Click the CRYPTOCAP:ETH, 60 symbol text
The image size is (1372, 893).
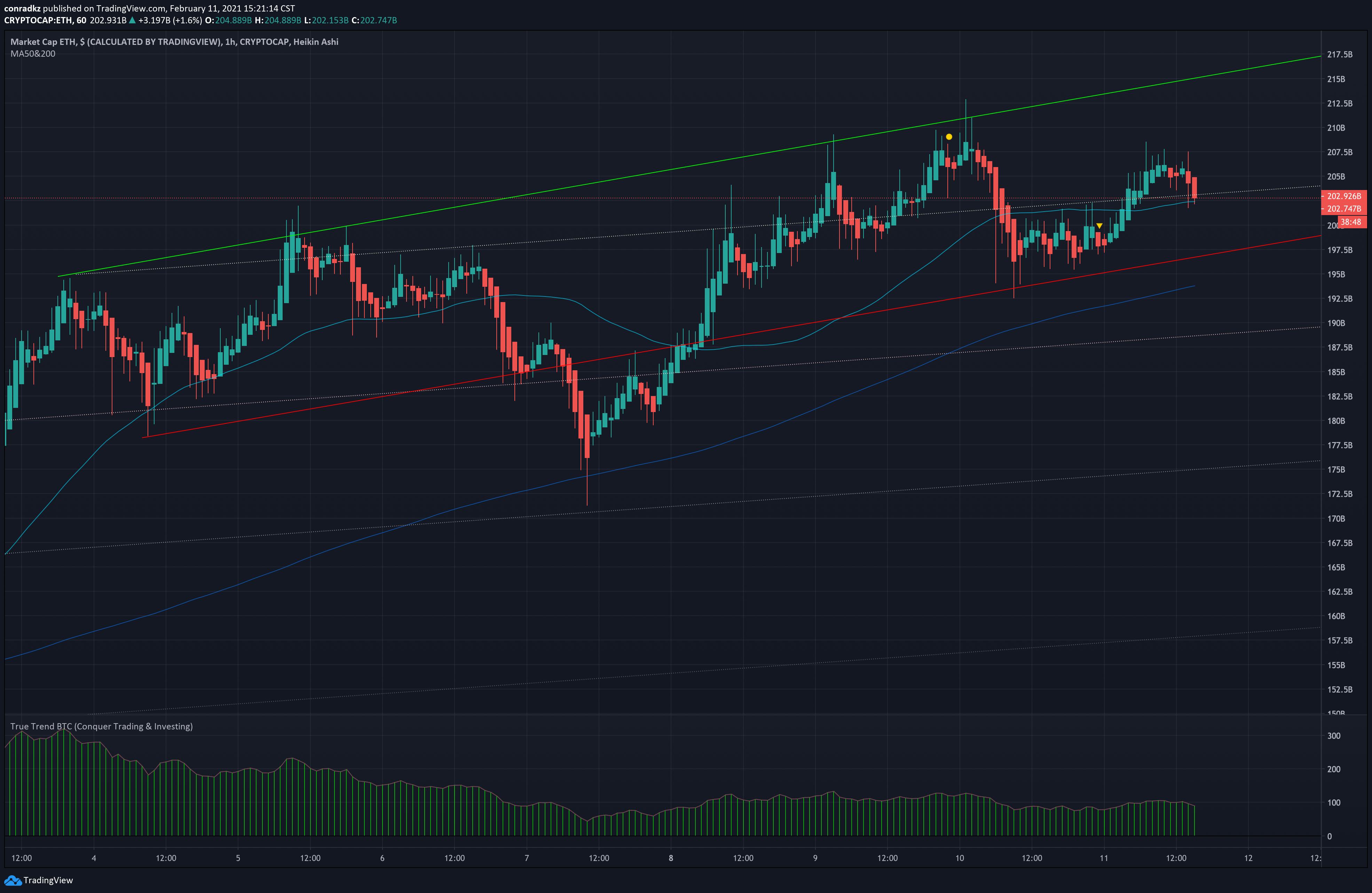(45, 20)
